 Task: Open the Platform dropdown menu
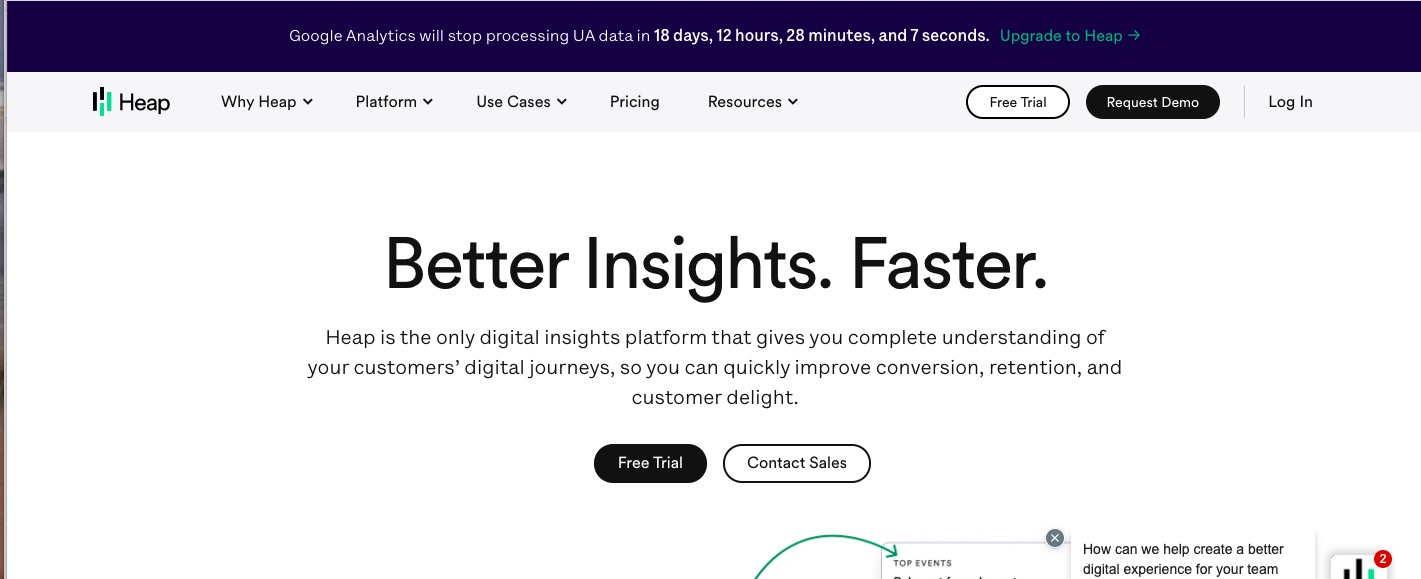tap(394, 102)
